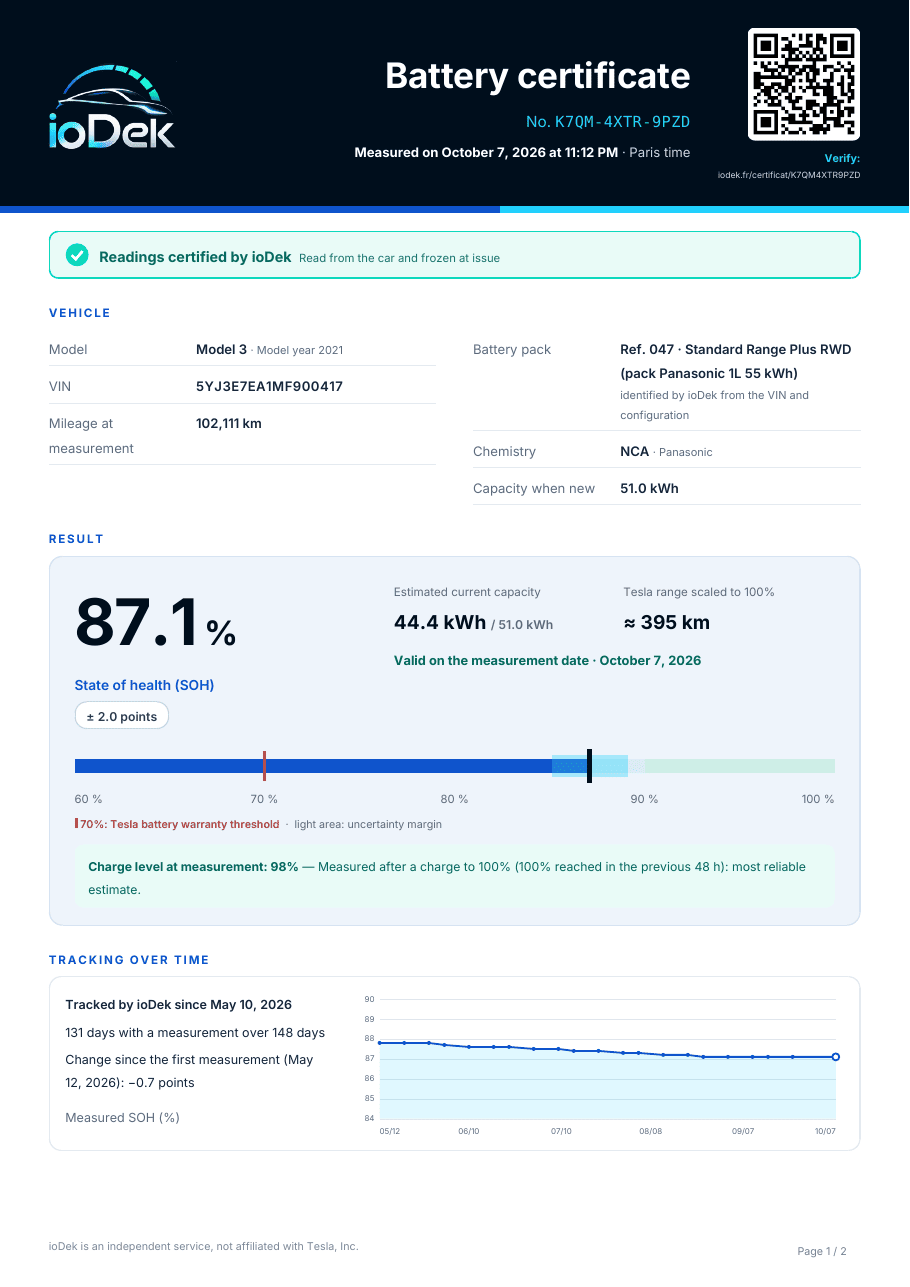Screen dimensions: 910x1287
Task: Click the last data point on SOH chart
Action: click(836, 1057)
